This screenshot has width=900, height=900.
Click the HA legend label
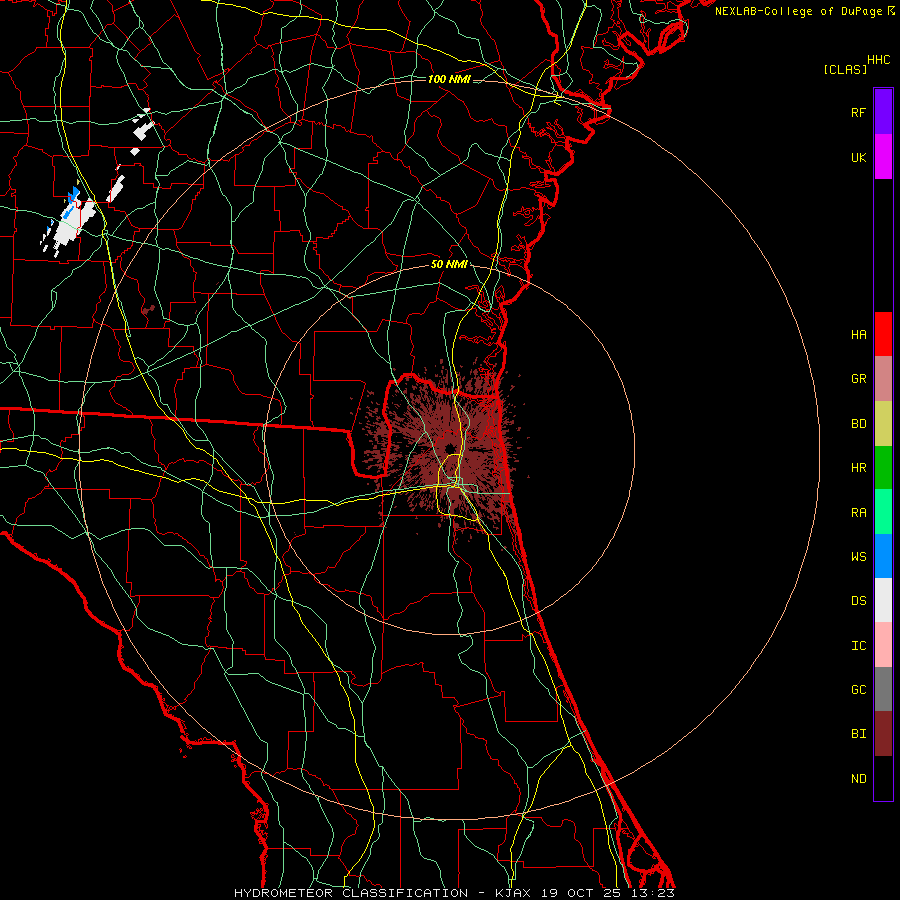click(x=858, y=335)
